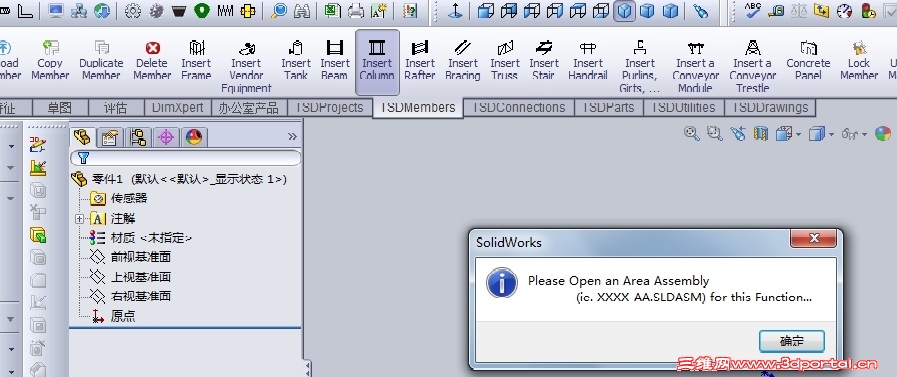Select the Insert Tank tool

pos(296,60)
